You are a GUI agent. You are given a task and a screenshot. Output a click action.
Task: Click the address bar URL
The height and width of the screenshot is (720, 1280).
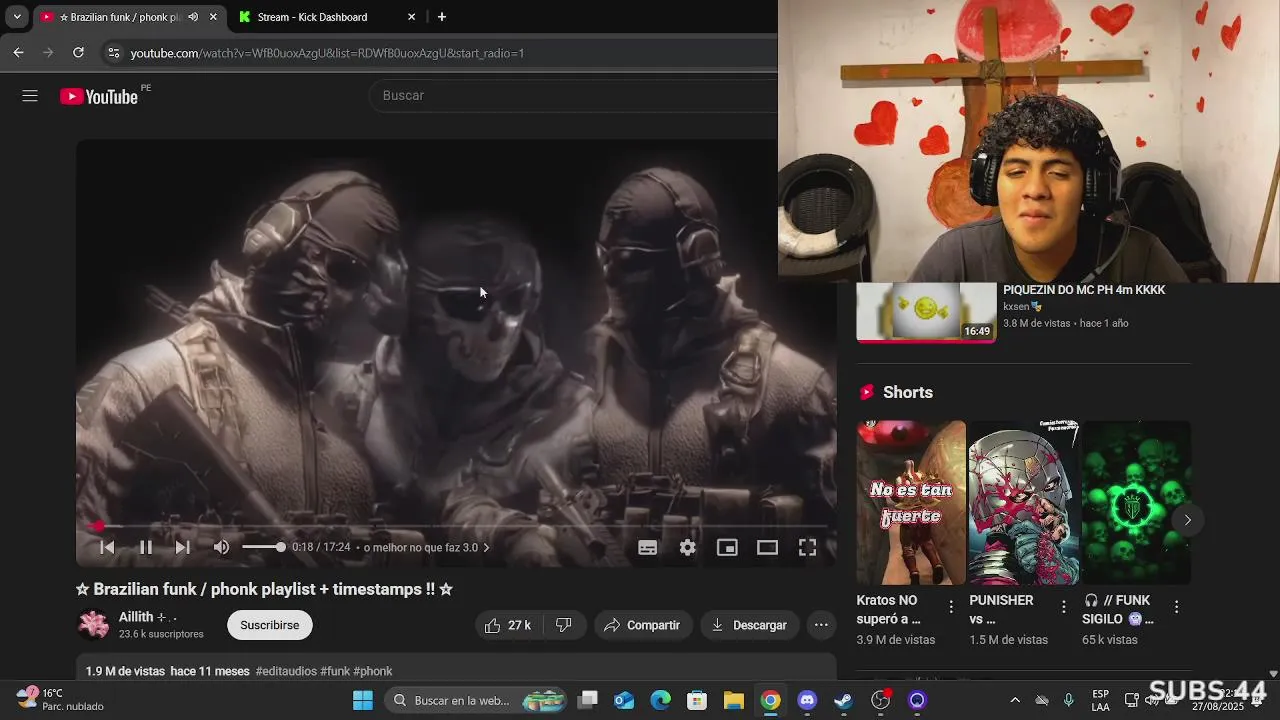coord(327,53)
